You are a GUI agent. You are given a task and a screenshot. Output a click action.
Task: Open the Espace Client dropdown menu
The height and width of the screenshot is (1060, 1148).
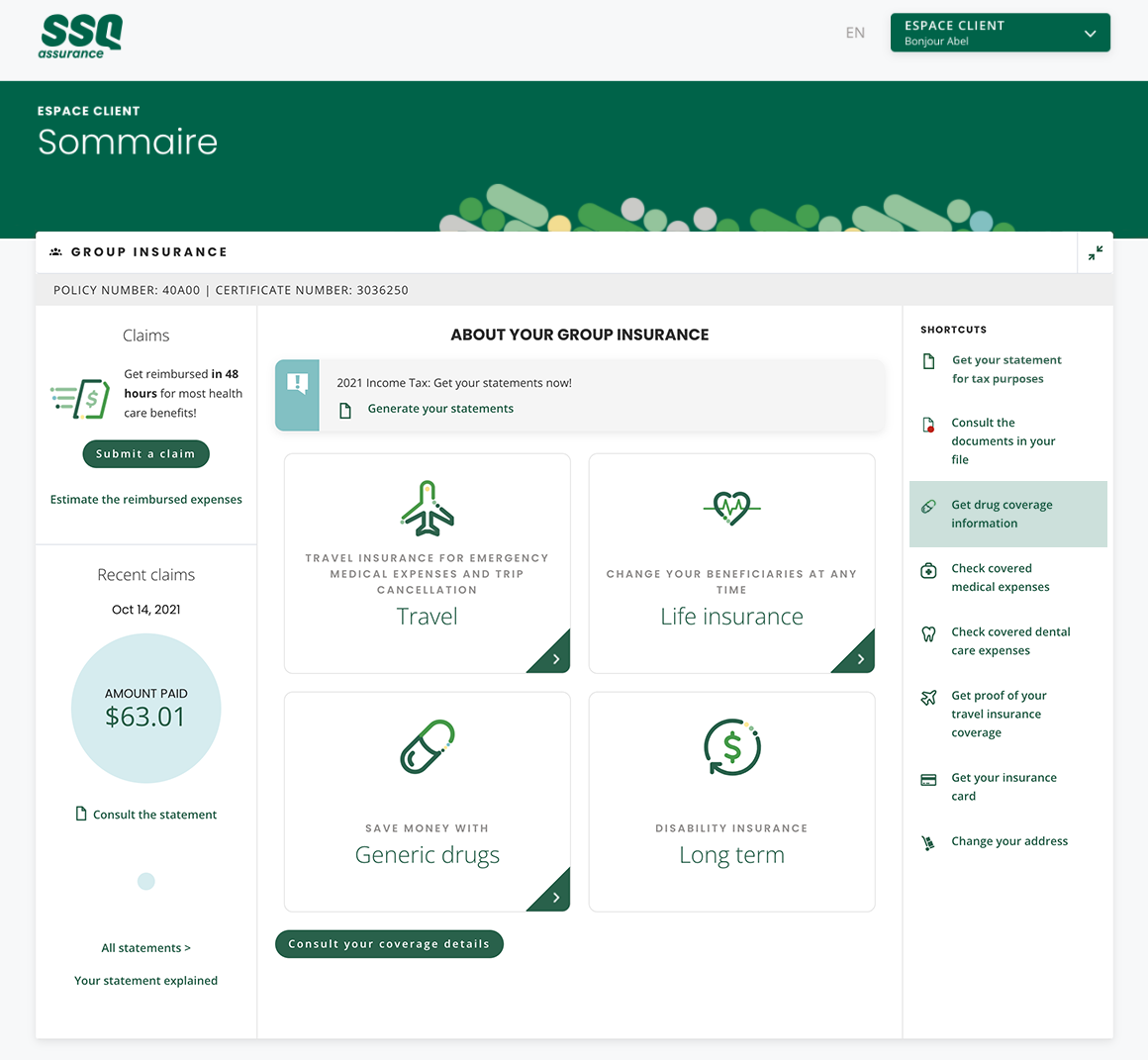pyautogui.click(x=1000, y=33)
